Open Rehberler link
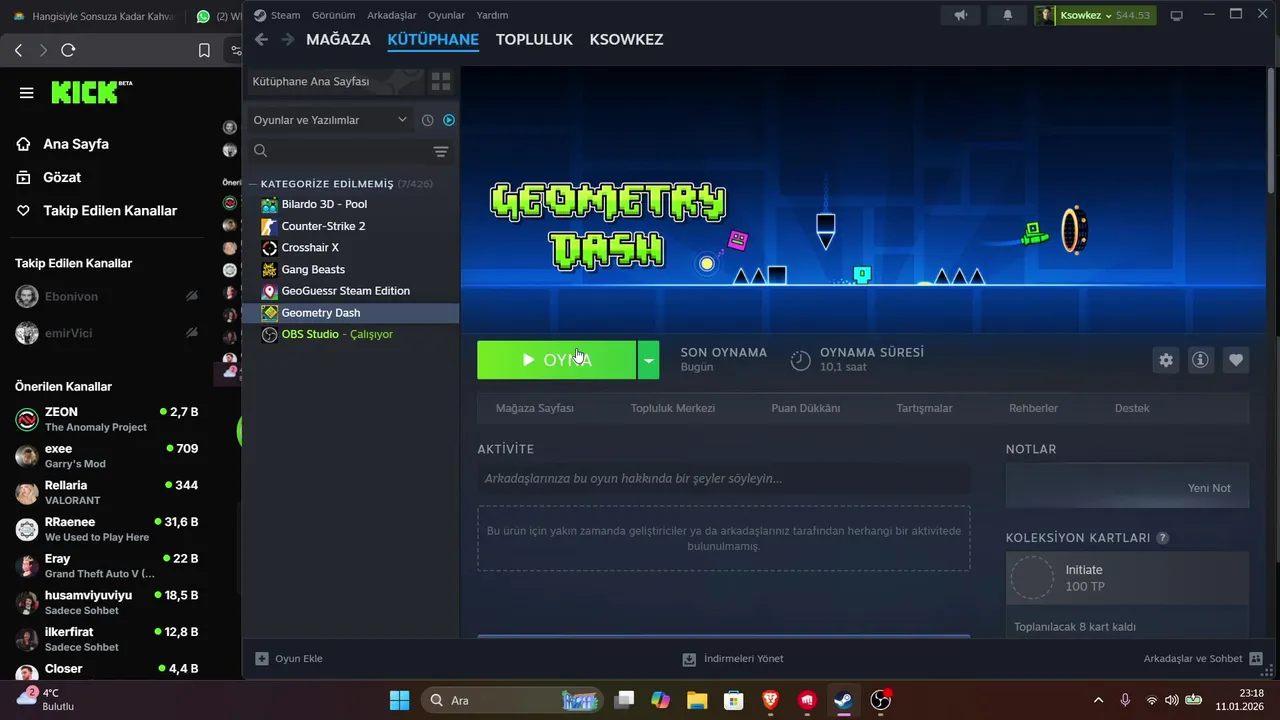 [x=1033, y=408]
